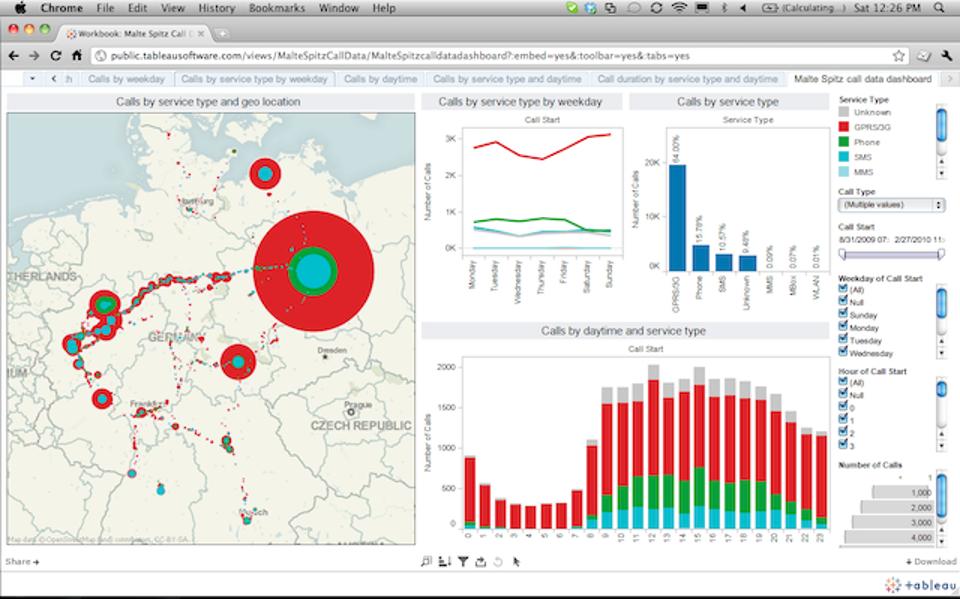Open the Chrome Bookmarks menu
This screenshot has width=960, height=599.
(x=277, y=8)
